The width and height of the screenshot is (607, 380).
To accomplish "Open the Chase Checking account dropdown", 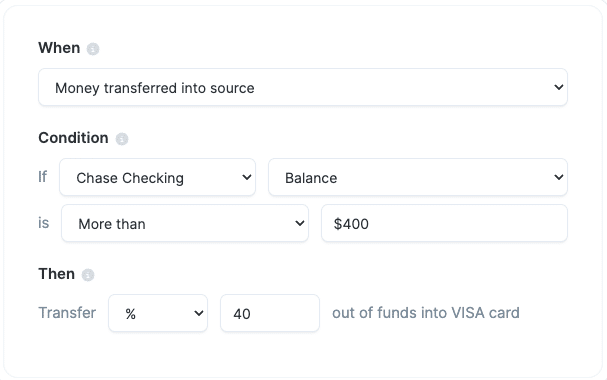I will point(157,177).
